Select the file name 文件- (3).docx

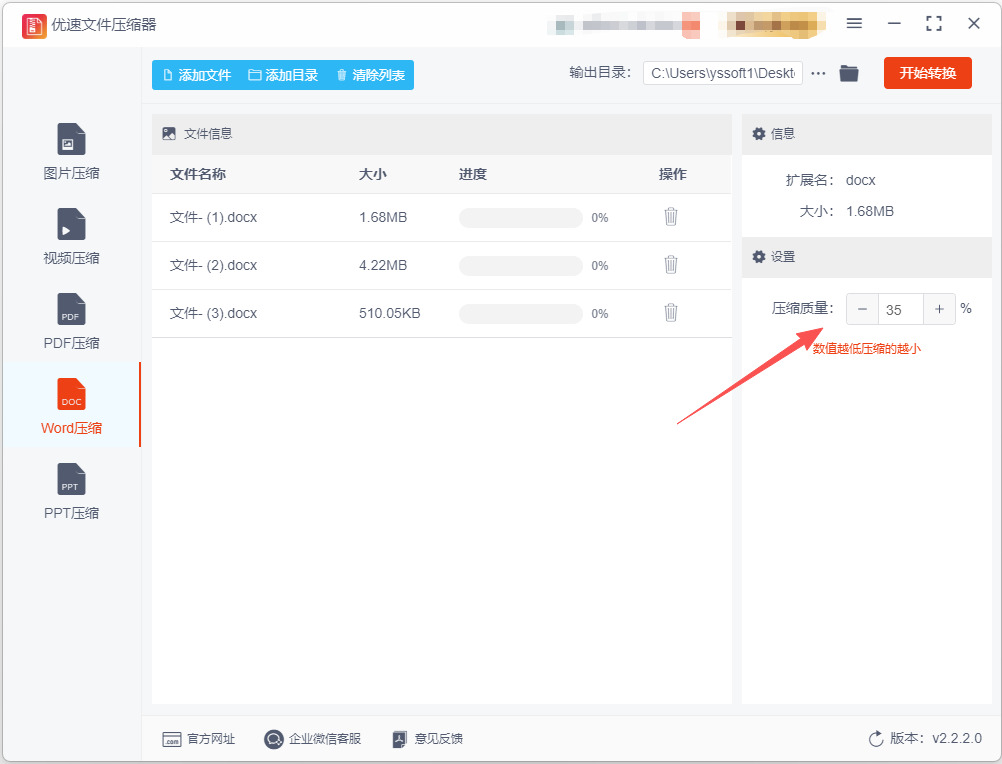[x=213, y=314]
